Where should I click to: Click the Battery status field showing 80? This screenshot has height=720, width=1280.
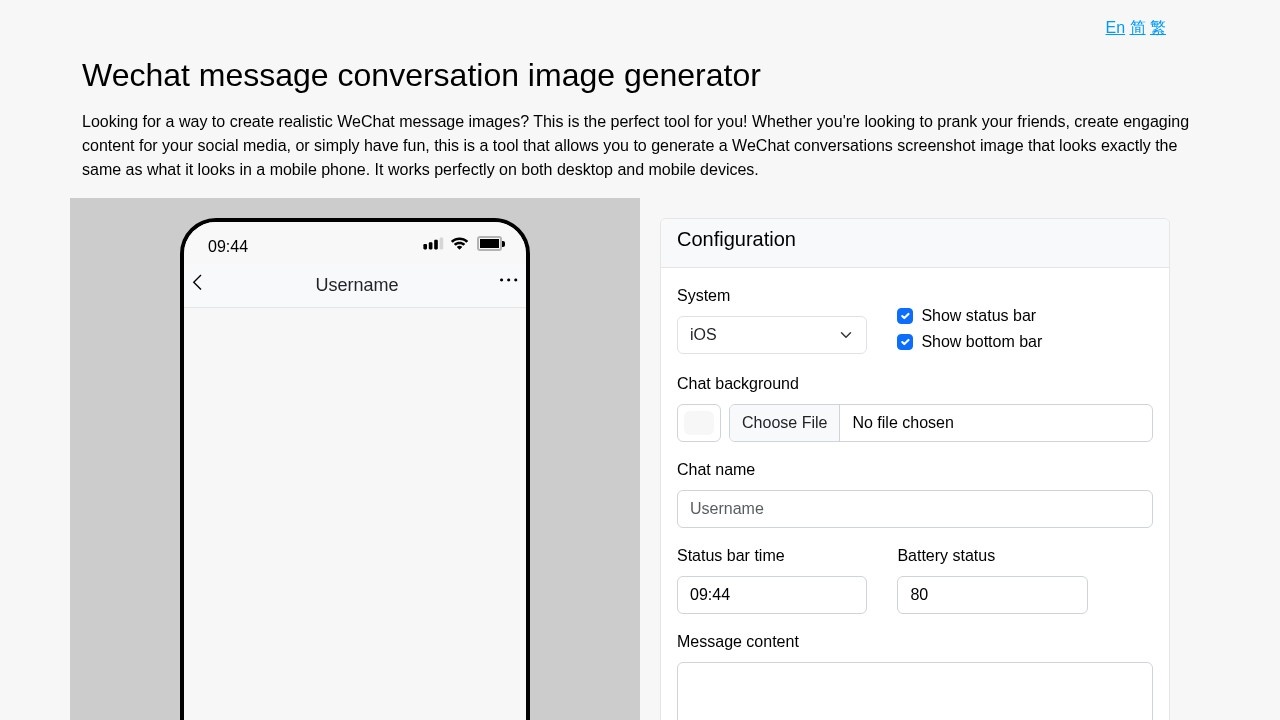[992, 595]
